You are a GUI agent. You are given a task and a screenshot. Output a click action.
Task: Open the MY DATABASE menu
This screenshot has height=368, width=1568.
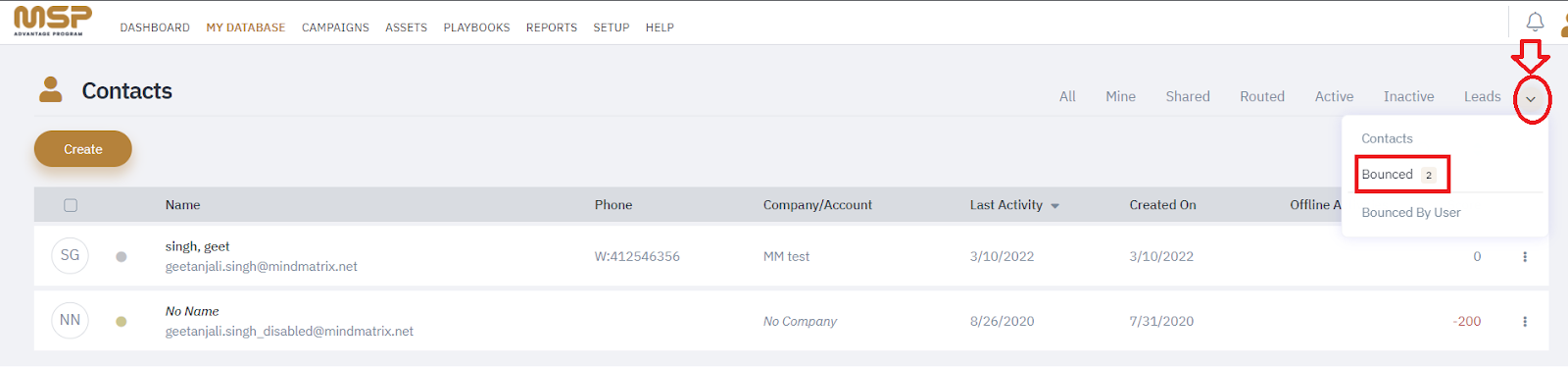click(246, 27)
